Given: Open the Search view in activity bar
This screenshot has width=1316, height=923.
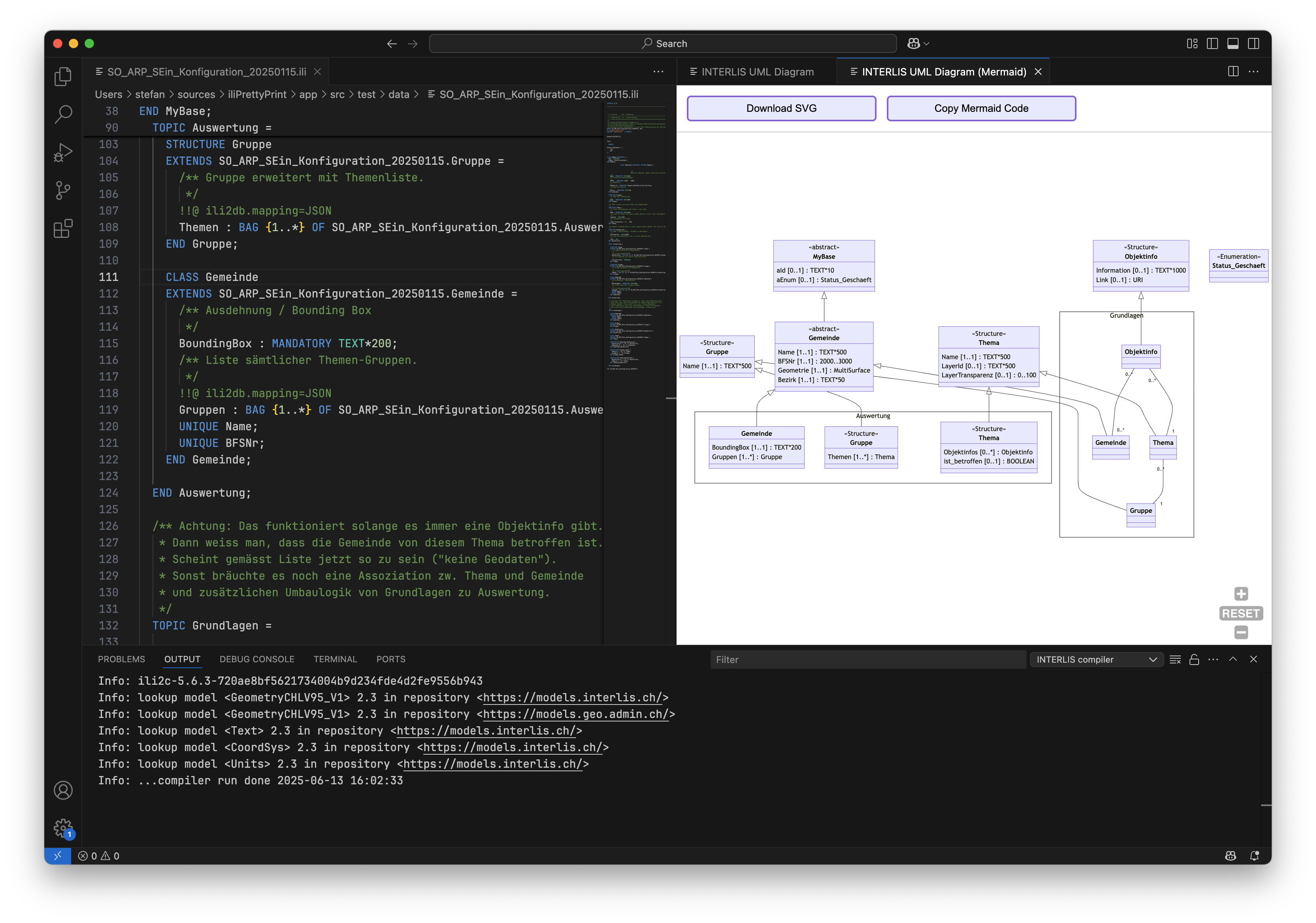Looking at the screenshot, I should pos(63,114).
